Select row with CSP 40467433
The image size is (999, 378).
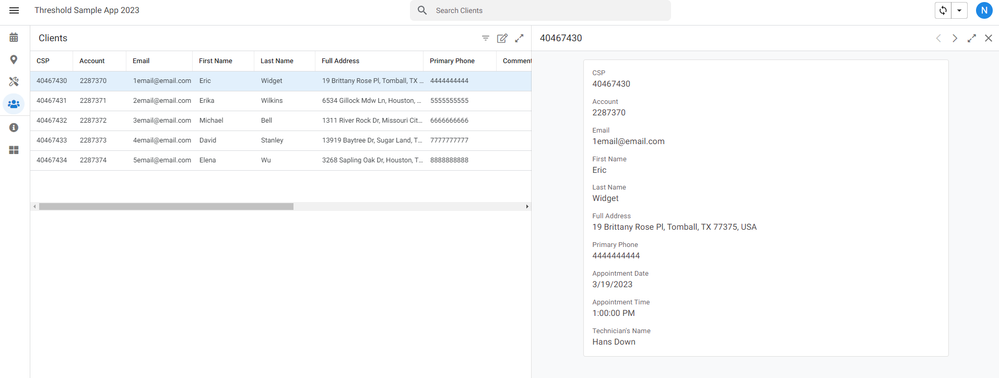tap(280, 140)
